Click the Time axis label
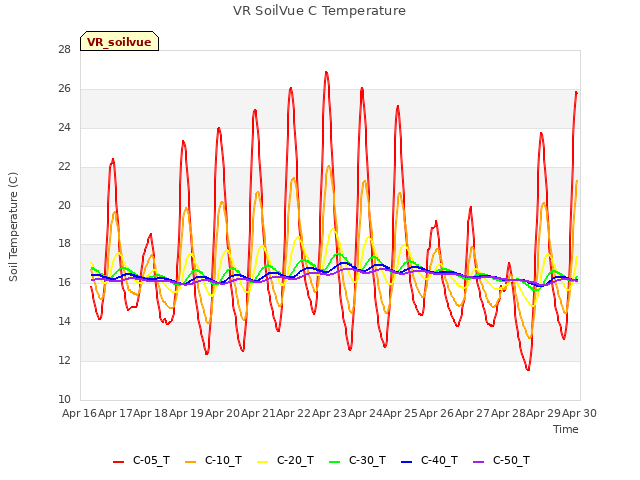640x480 pixels. [566, 429]
